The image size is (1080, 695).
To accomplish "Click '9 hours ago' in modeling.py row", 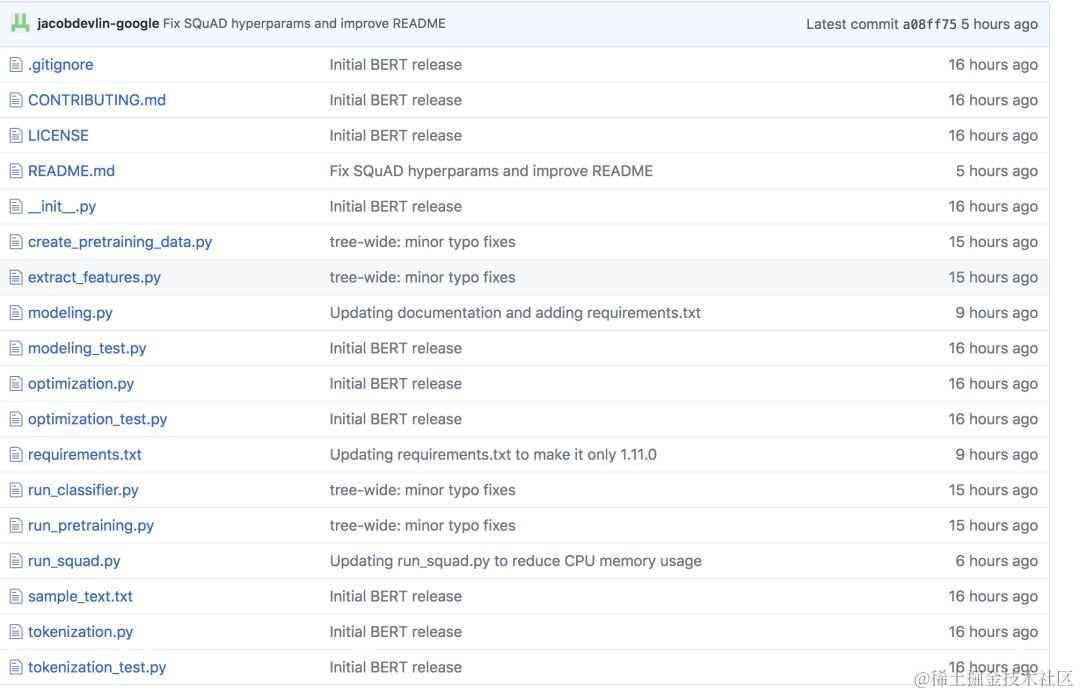I will [x=997, y=313].
